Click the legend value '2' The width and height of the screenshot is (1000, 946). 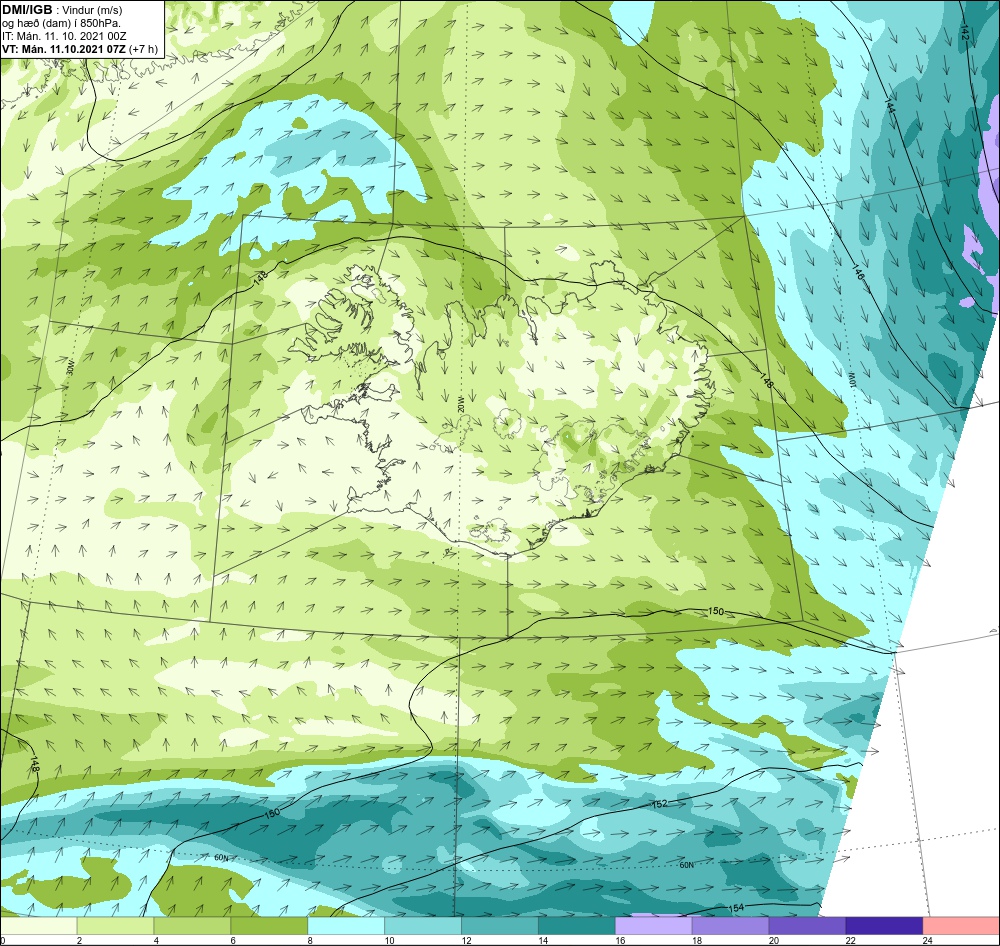(x=79, y=940)
